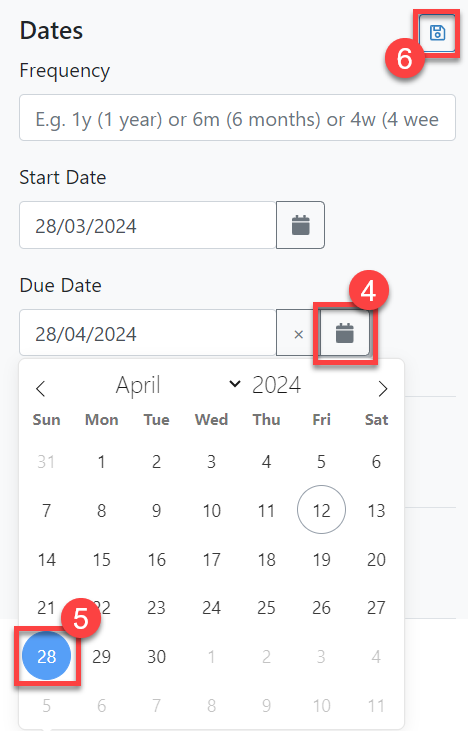The image size is (468, 731).
Task: Click the 2024 year field
Action: click(276, 385)
